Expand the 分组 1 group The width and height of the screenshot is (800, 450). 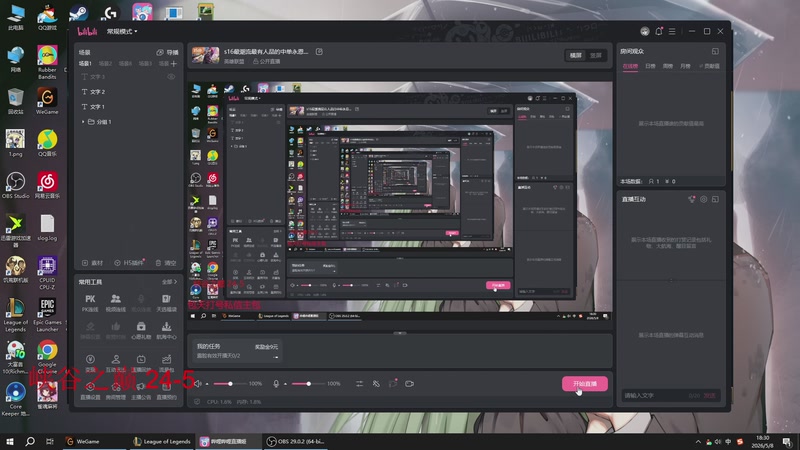click(83, 122)
